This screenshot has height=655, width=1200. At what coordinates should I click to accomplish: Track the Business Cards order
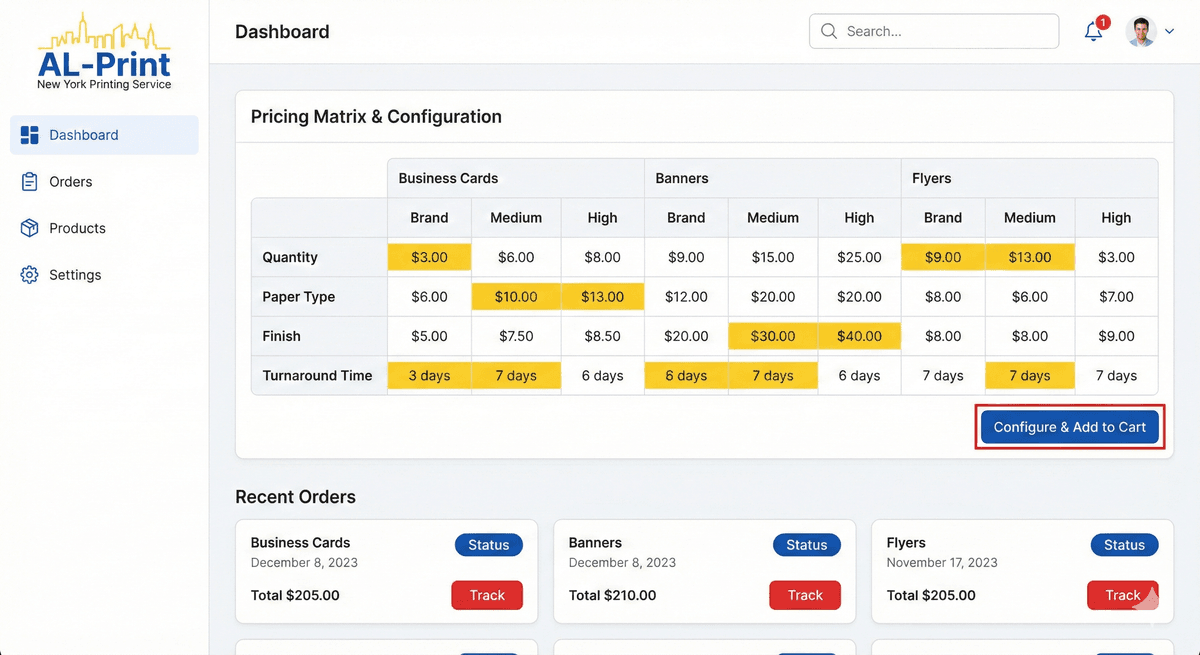pyautogui.click(x=487, y=595)
